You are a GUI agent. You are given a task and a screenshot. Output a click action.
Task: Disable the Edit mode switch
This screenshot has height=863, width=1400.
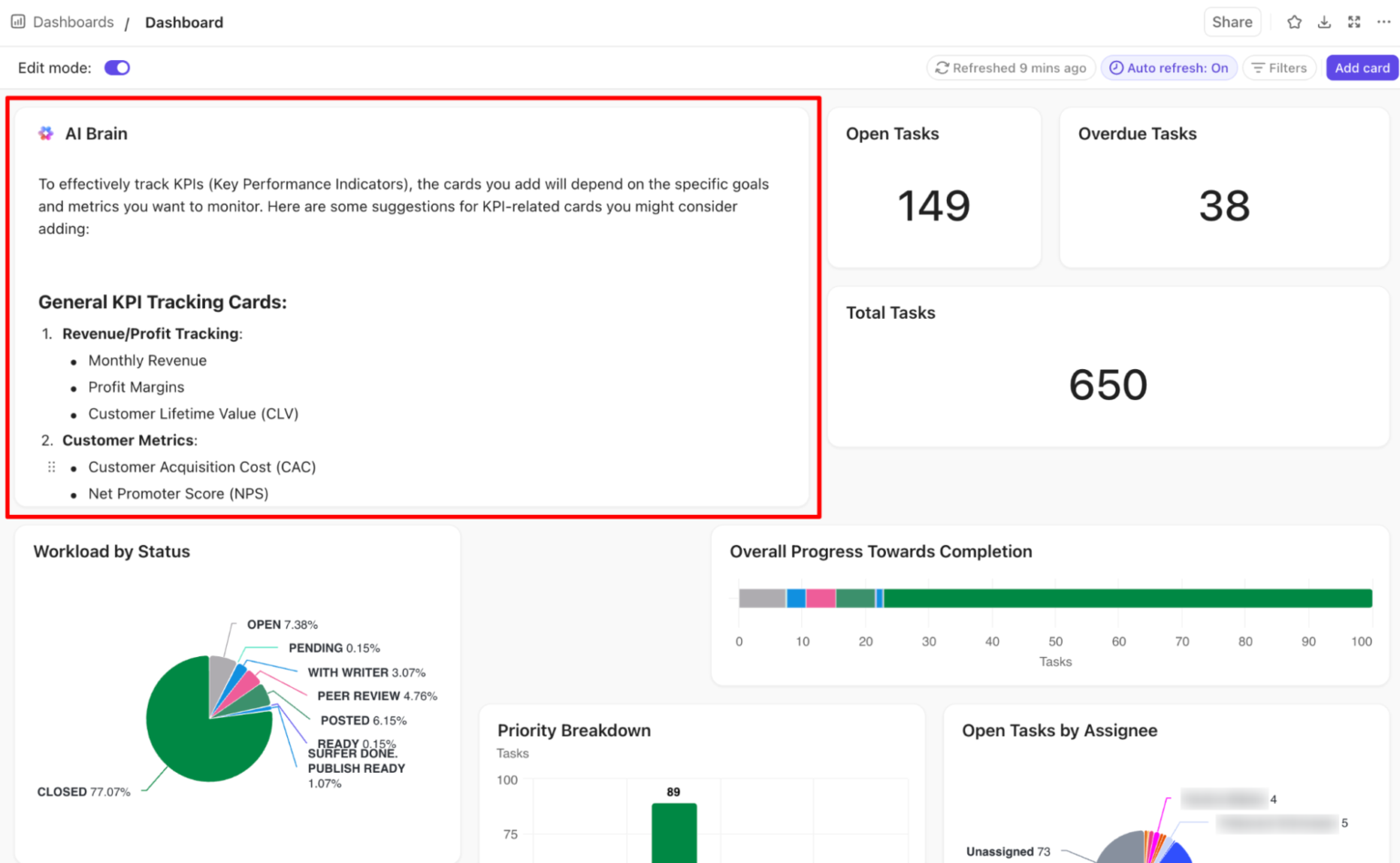117,67
